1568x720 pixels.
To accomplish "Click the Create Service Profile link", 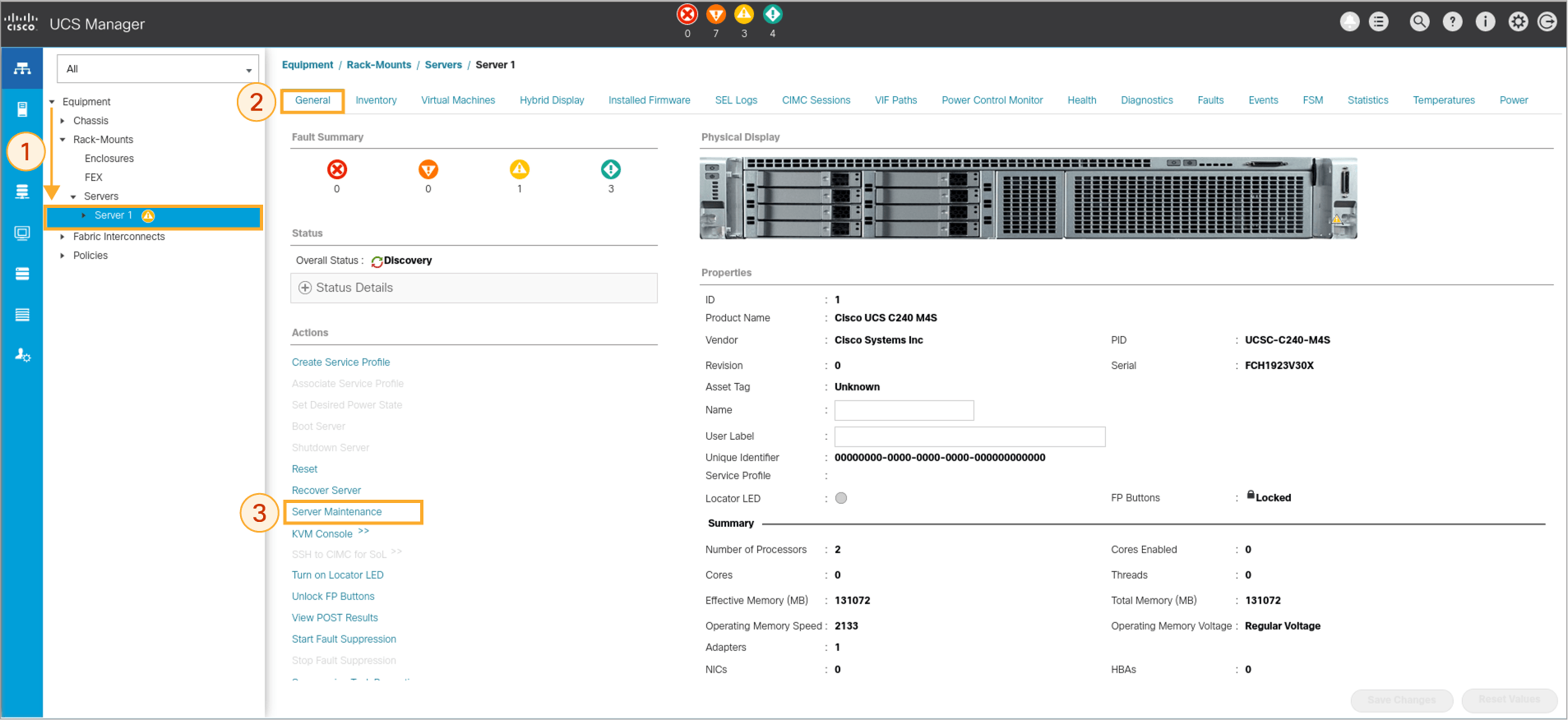I will pos(341,362).
